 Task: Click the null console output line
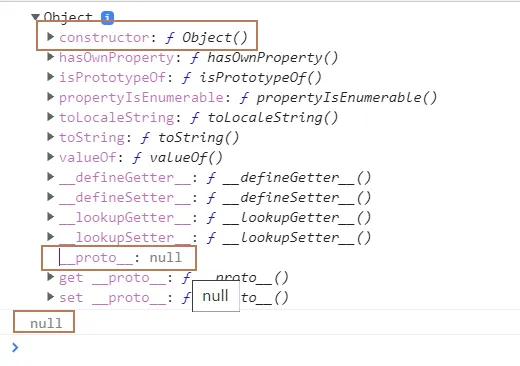[46, 323]
